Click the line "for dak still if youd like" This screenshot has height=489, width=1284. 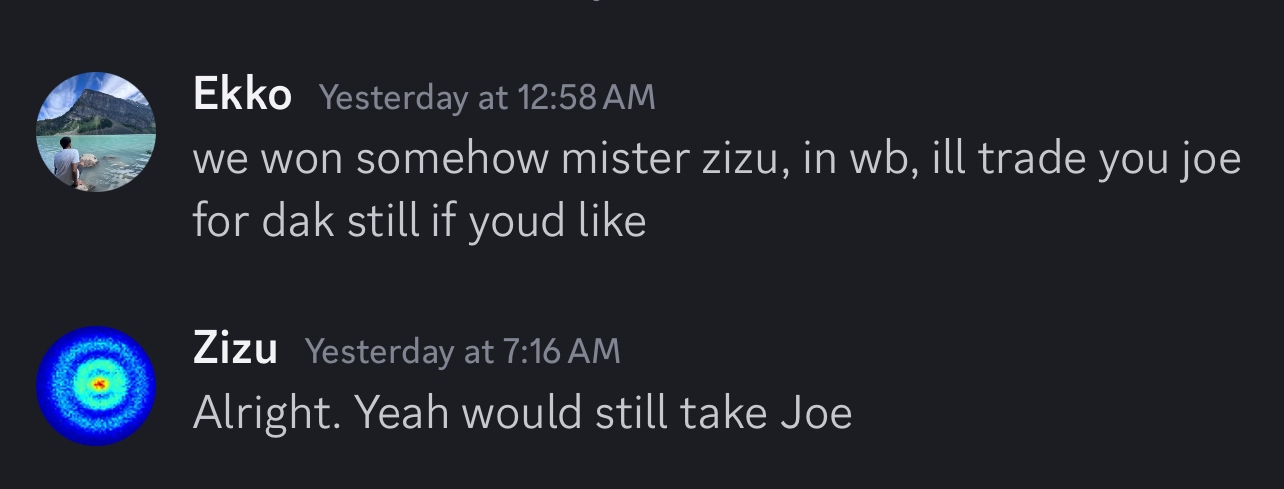(419, 221)
